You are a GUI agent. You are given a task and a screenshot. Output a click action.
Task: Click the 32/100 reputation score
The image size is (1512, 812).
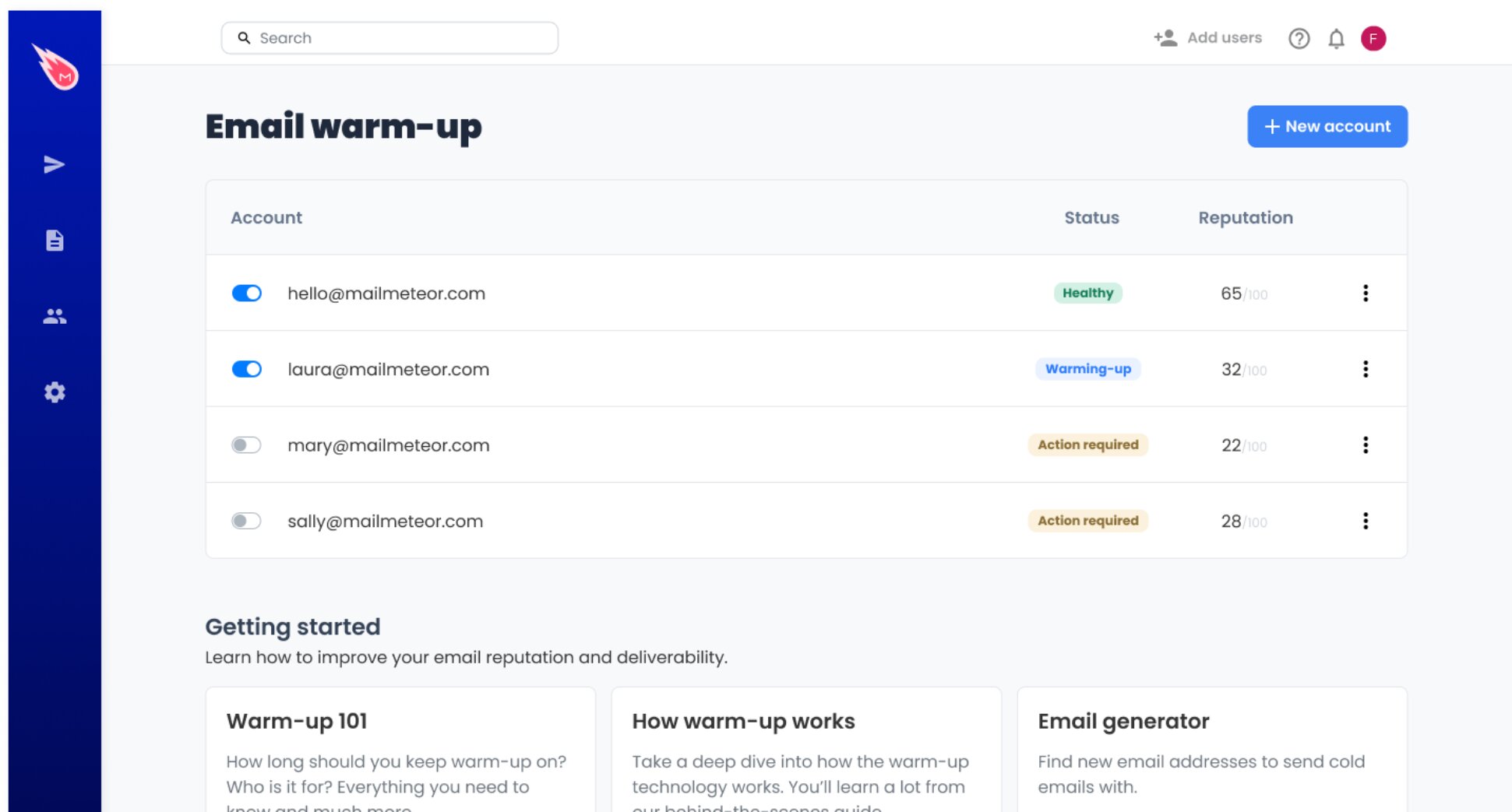[1244, 369]
